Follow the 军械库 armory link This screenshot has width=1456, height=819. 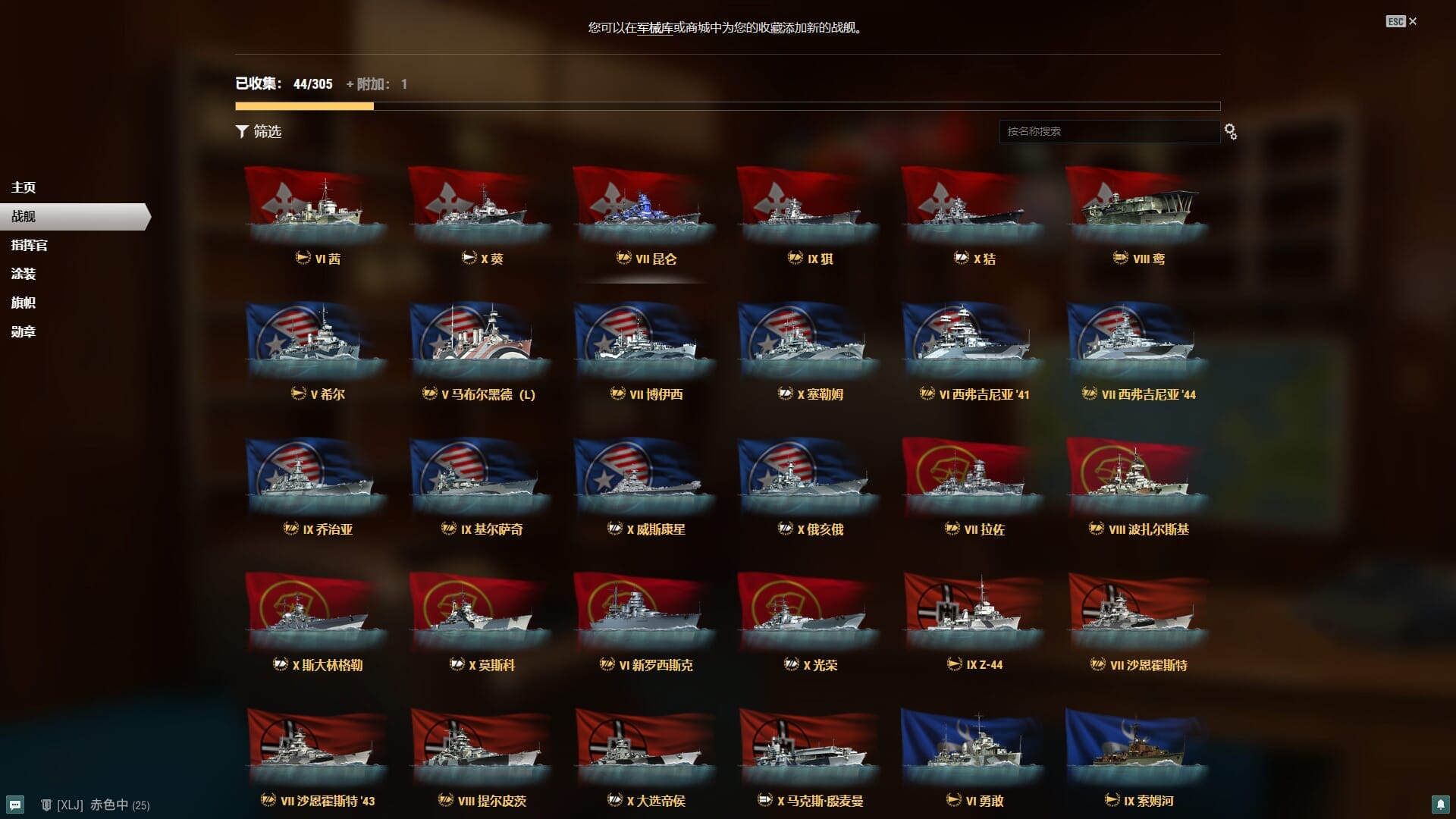tap(654, 28)
